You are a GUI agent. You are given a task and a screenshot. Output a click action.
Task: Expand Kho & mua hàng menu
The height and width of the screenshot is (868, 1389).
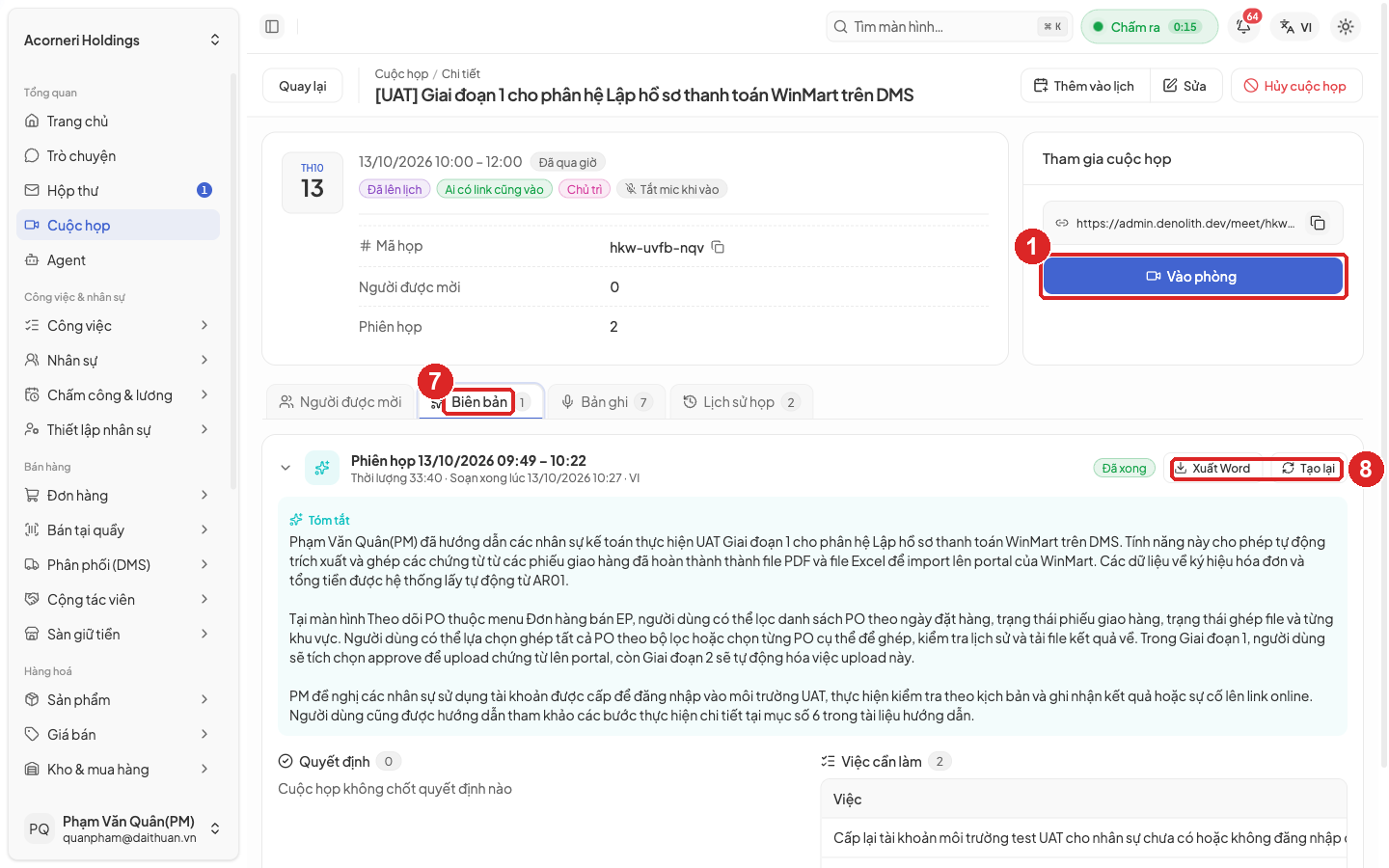[x=119, y=770]
